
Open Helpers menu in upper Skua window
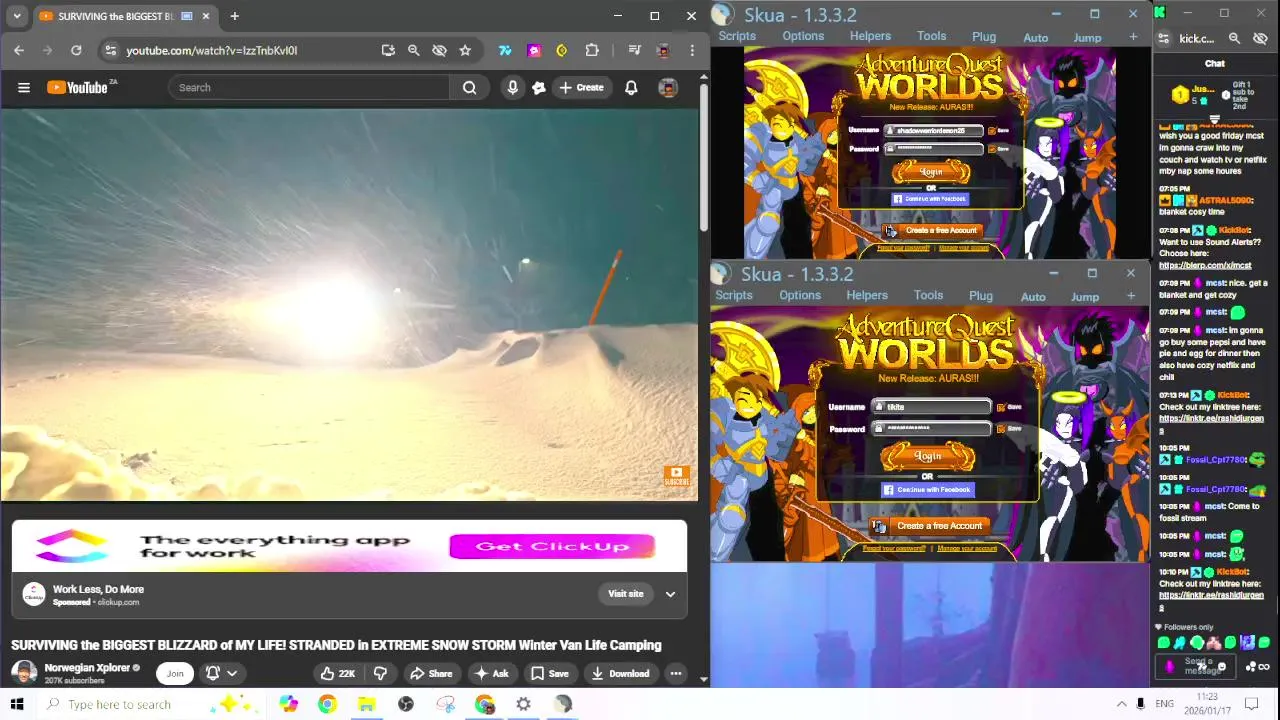tap(870, 36)
